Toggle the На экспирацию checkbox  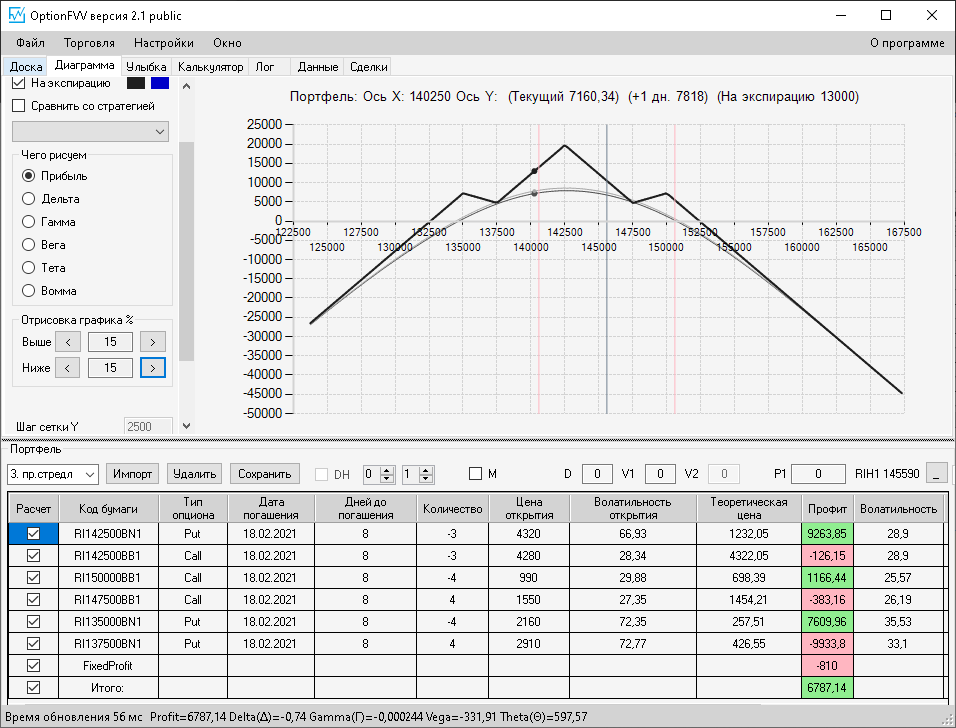[19, 83]
